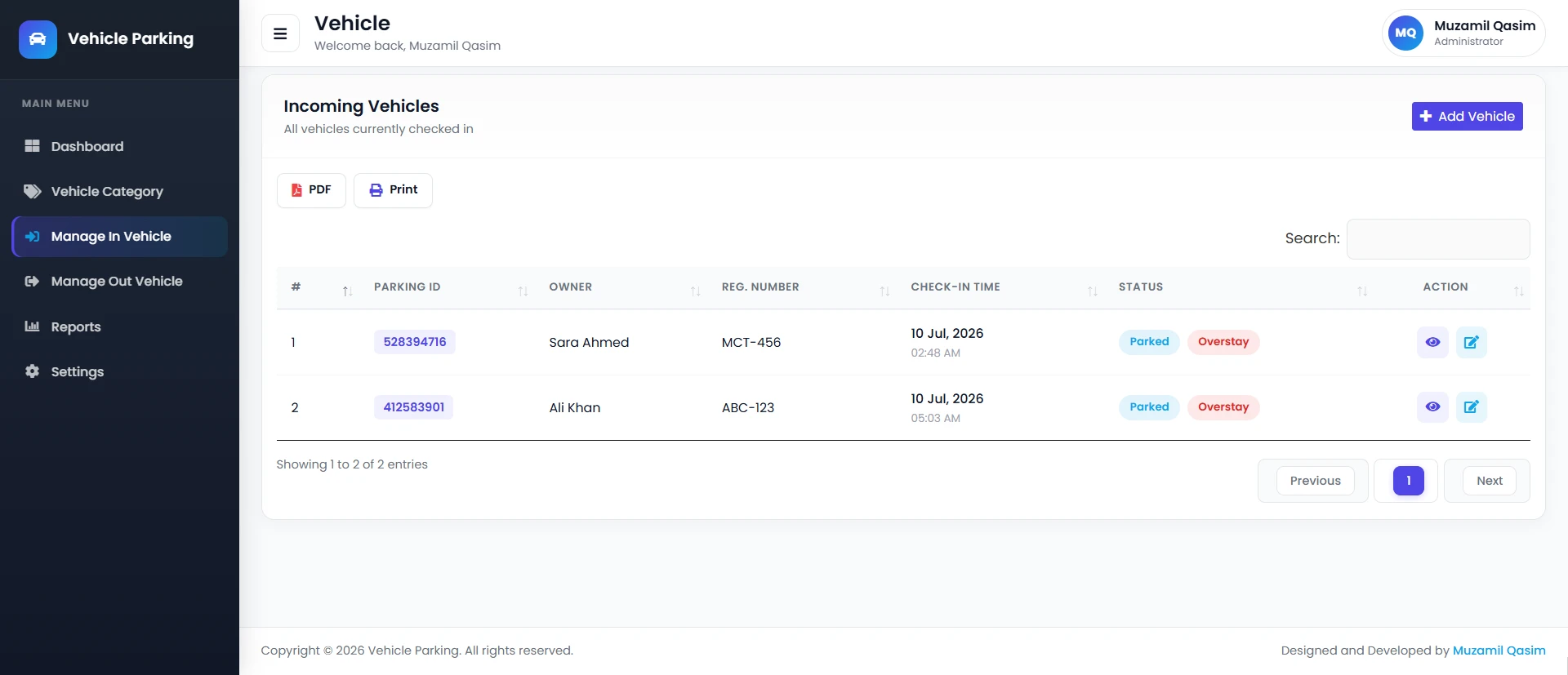Viewport: 1568px width, 675px height.
Task: Click check-in time 02:48 AM
Action: point(936,353)
